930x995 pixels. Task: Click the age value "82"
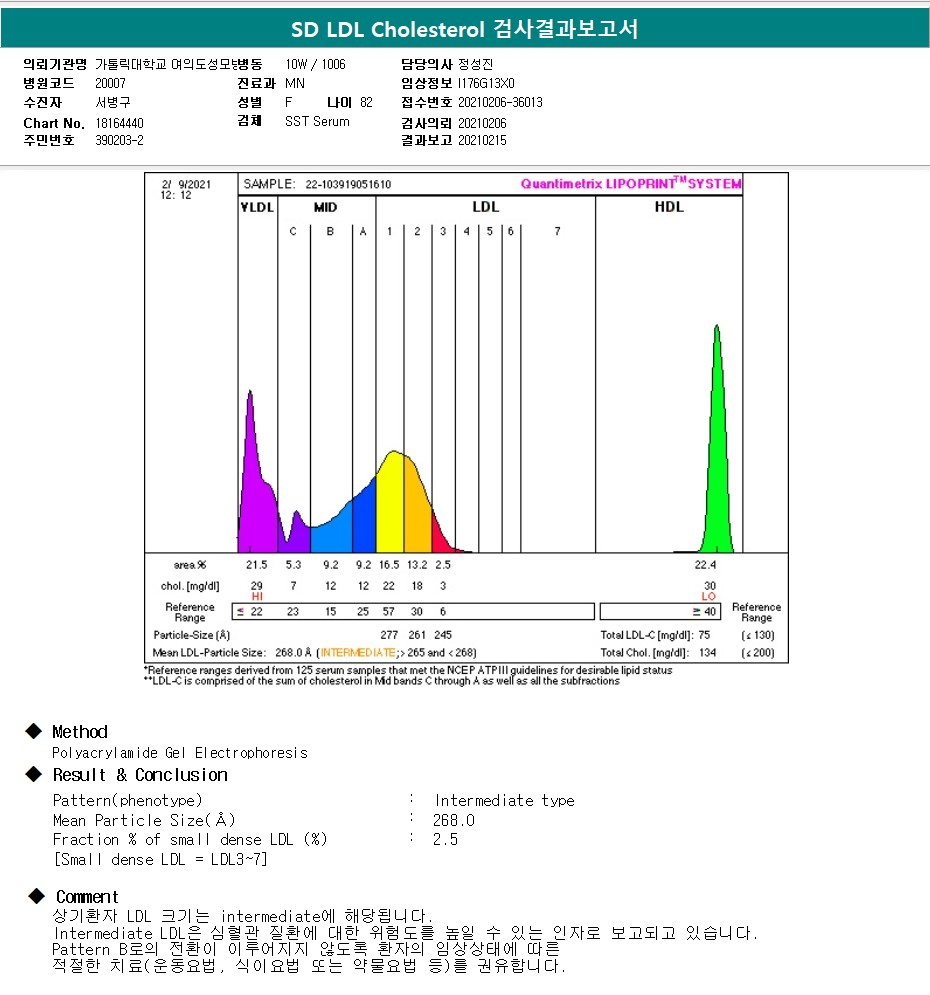[x=366, y=102]
